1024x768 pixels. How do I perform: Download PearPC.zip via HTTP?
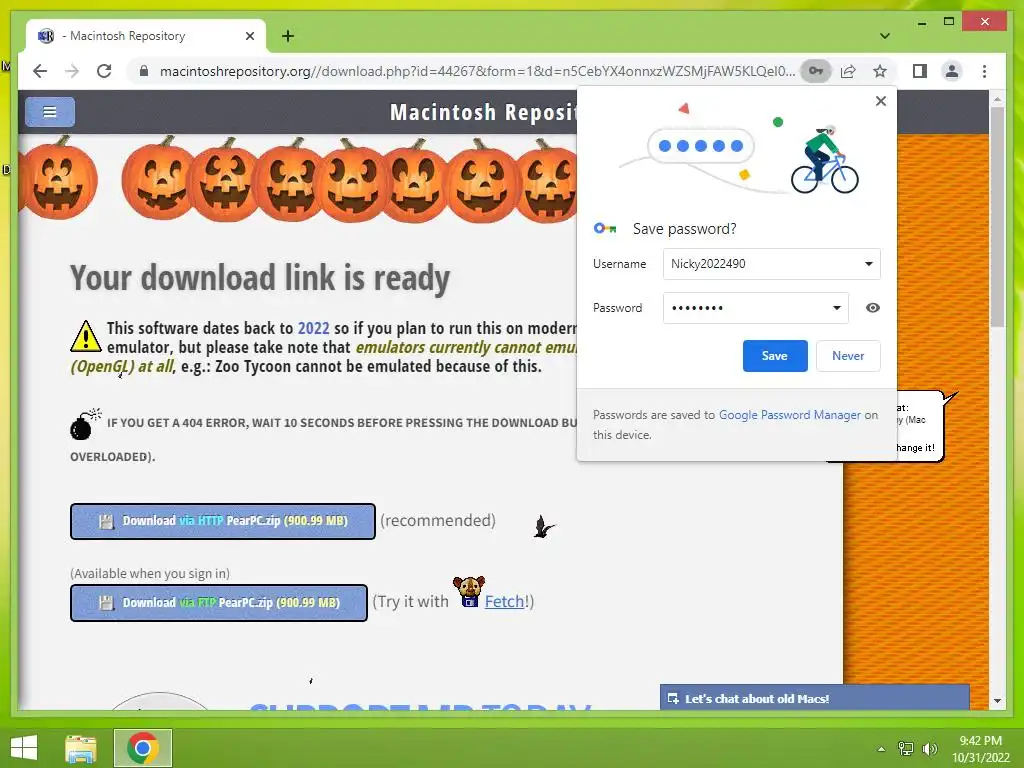(223, 521)
